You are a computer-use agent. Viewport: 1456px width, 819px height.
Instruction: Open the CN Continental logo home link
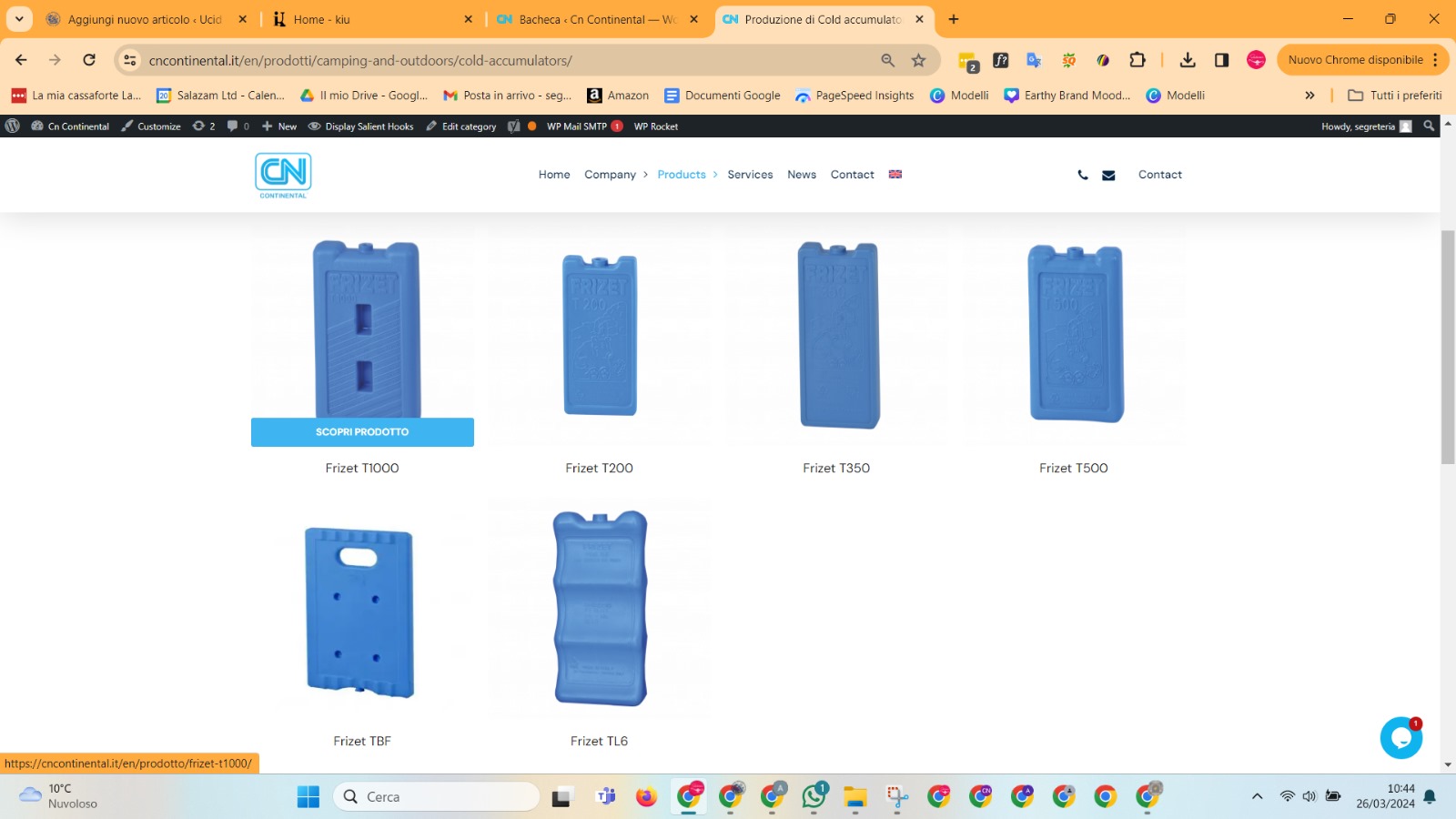pos(283,175)
